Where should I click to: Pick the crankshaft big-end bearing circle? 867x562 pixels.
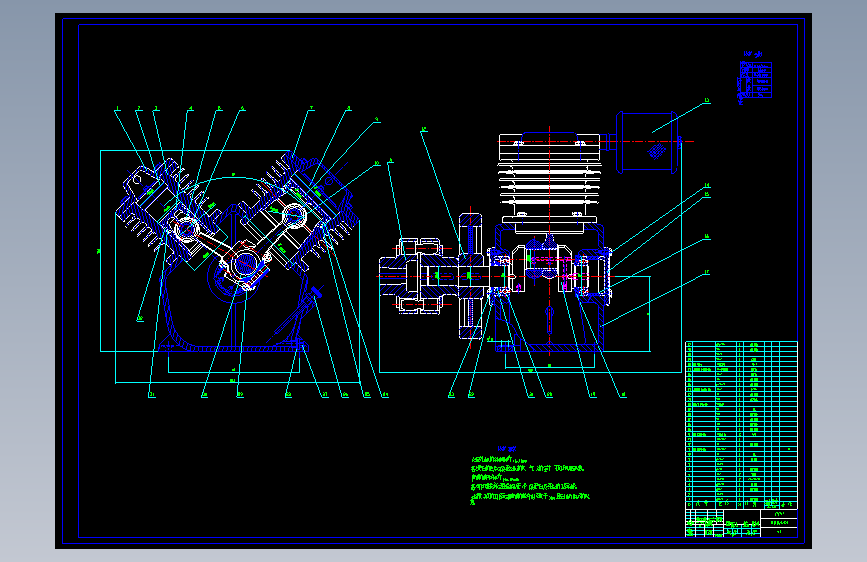244,264
